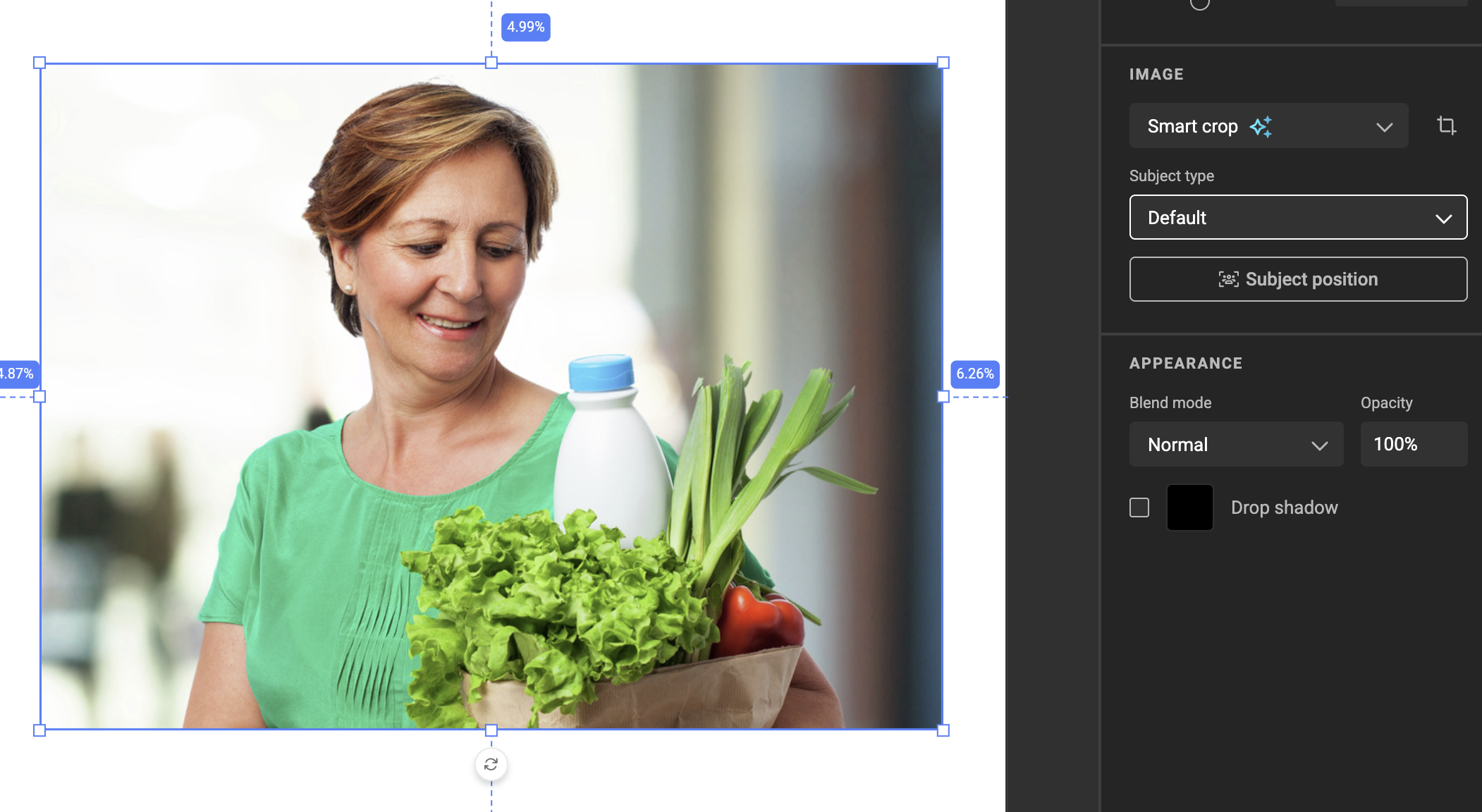Click the Subject position button
This screenshot has height=812, width=1482.
point(1298,279)
